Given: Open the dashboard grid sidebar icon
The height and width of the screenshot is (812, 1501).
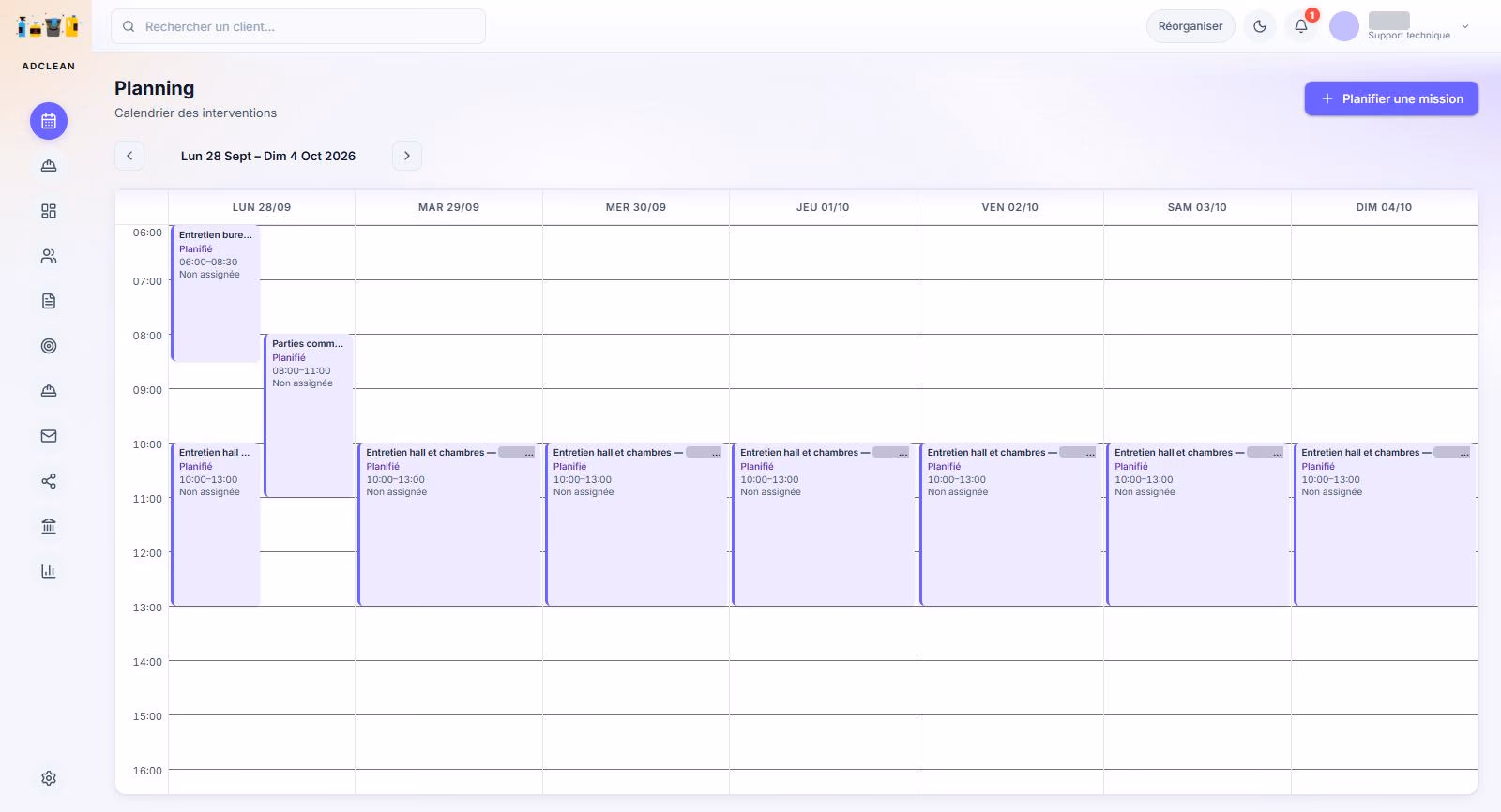Looking at the screenshot, I should 49,211.
